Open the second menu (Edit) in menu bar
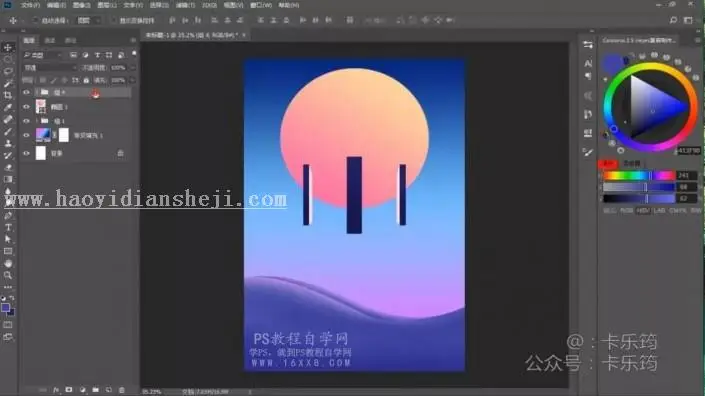 [56, 5]
